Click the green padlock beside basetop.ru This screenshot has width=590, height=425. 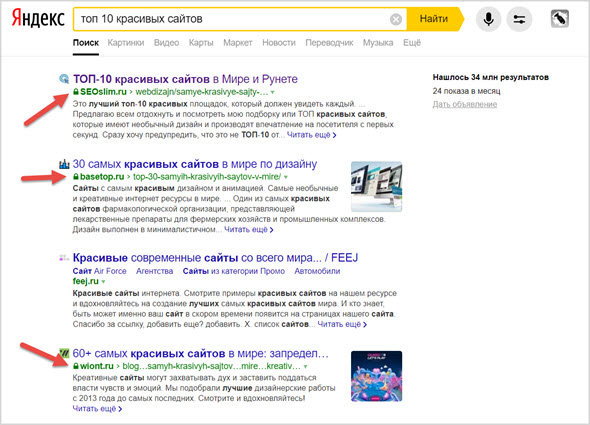[76, 176]
